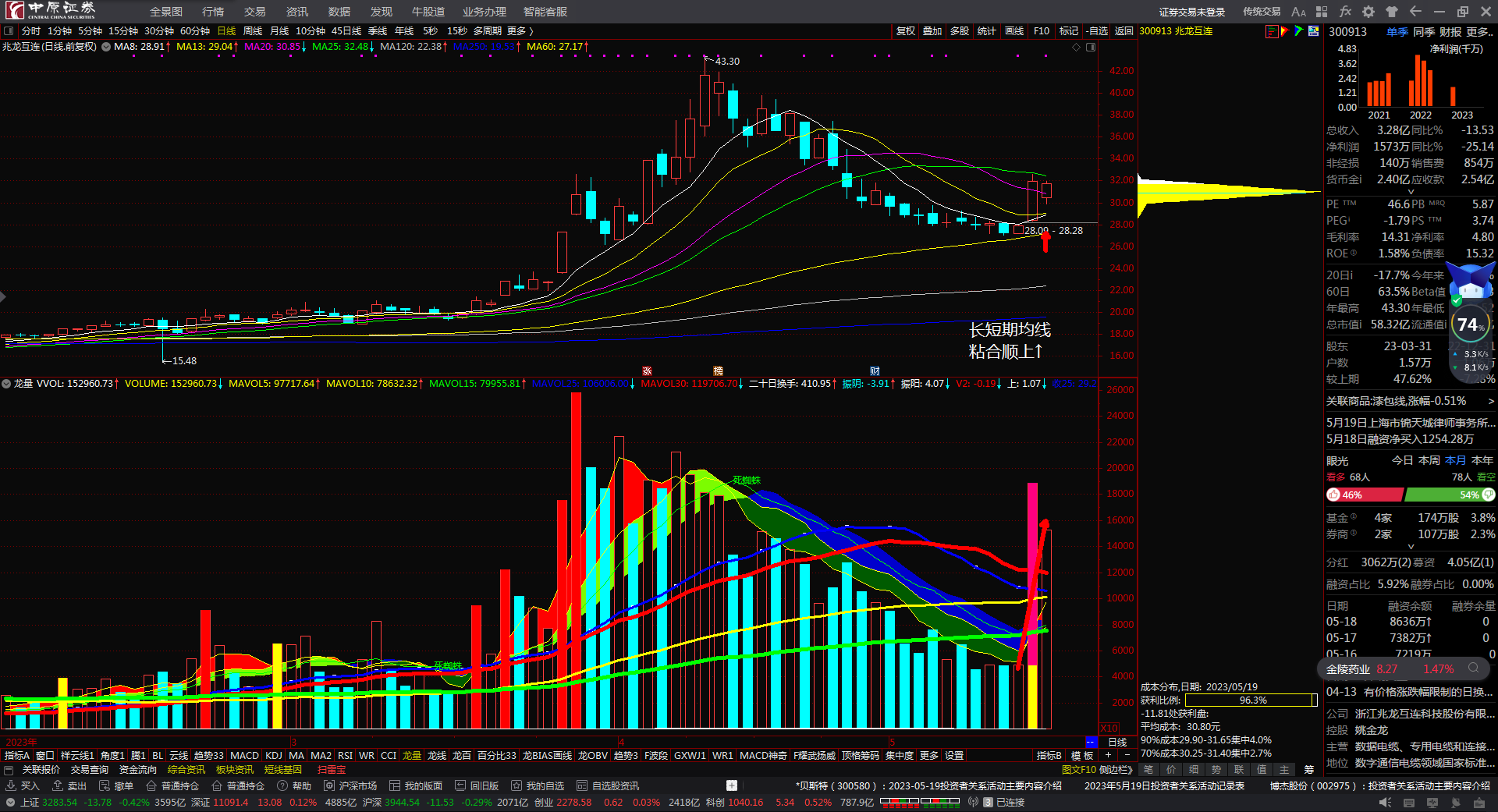The image size is (1498, 812).
Task: Click the monitor pulse icon in status bar
Action: point(1432,803)
